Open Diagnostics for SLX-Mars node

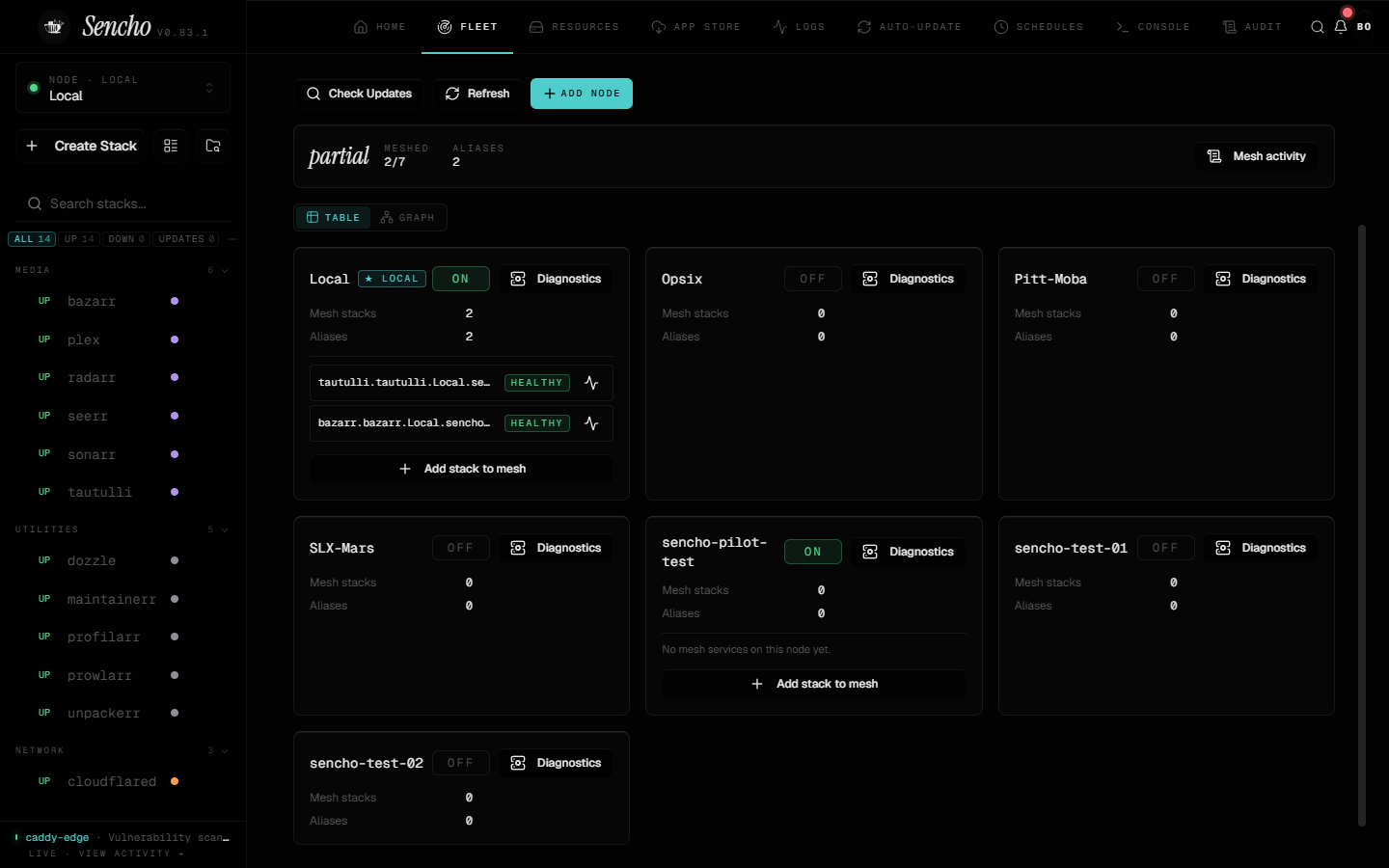click(557, 548)
